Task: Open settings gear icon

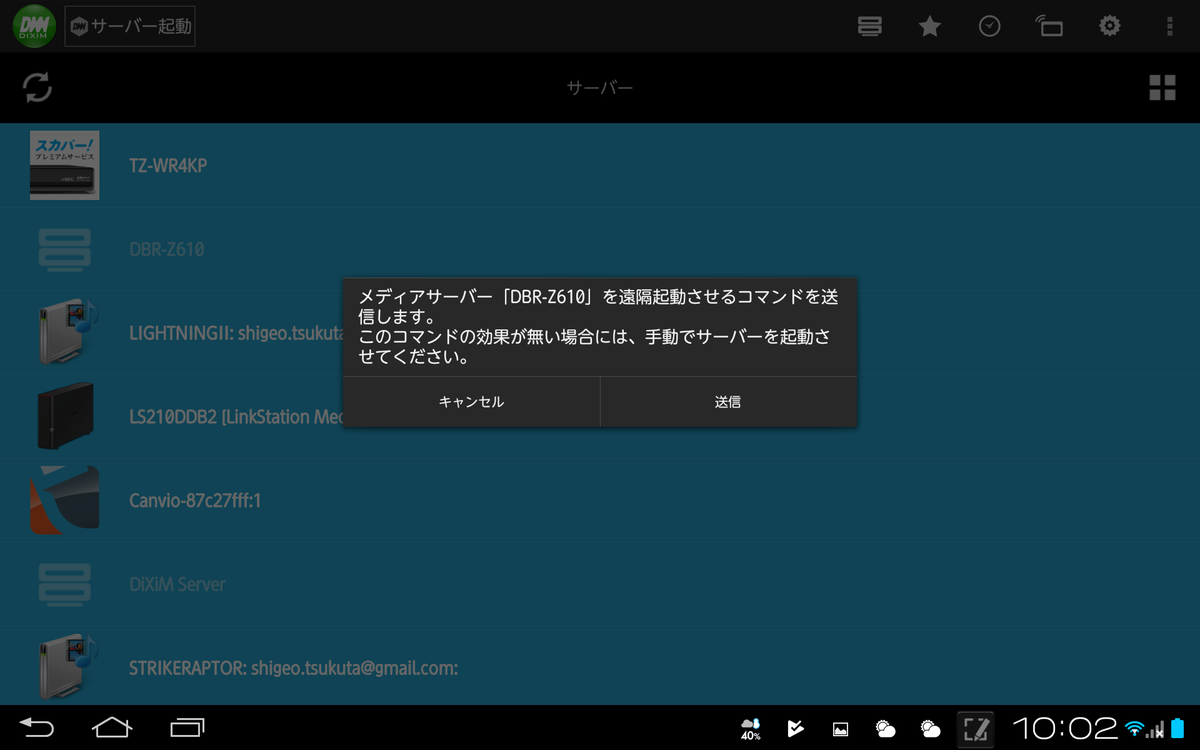Action: pos(1110,27)
